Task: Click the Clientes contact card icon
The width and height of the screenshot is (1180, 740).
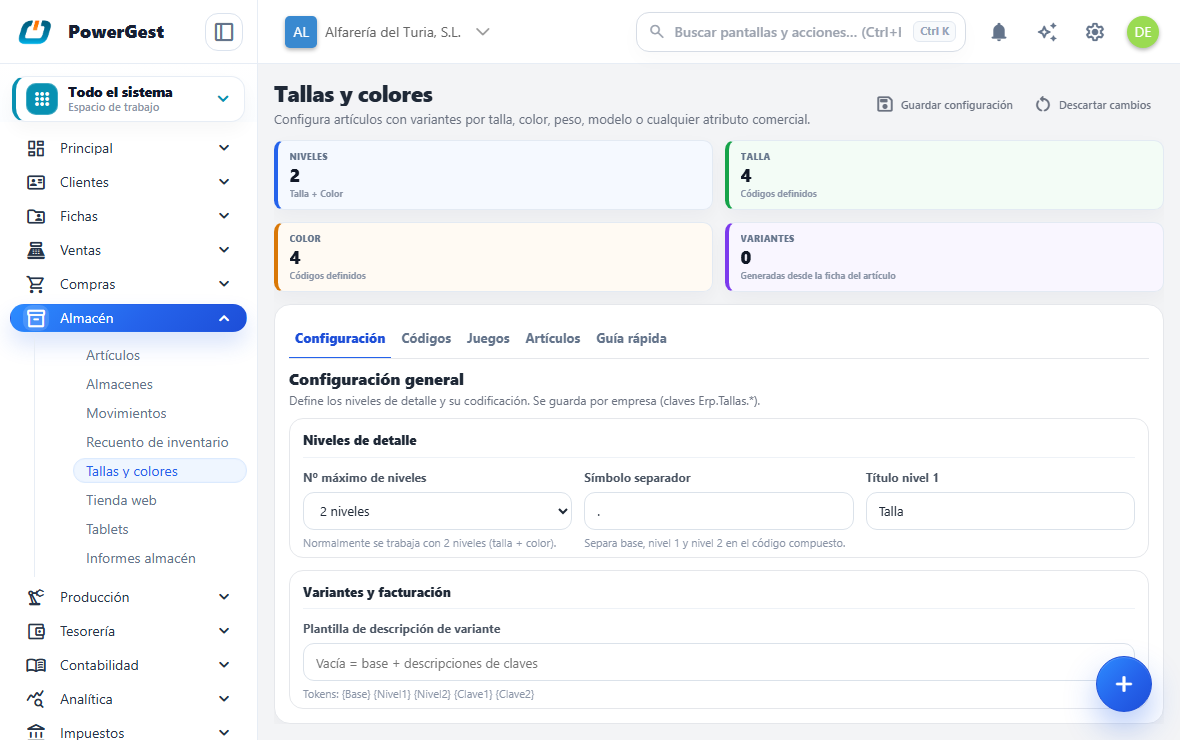Action: (x=36, y=182)
